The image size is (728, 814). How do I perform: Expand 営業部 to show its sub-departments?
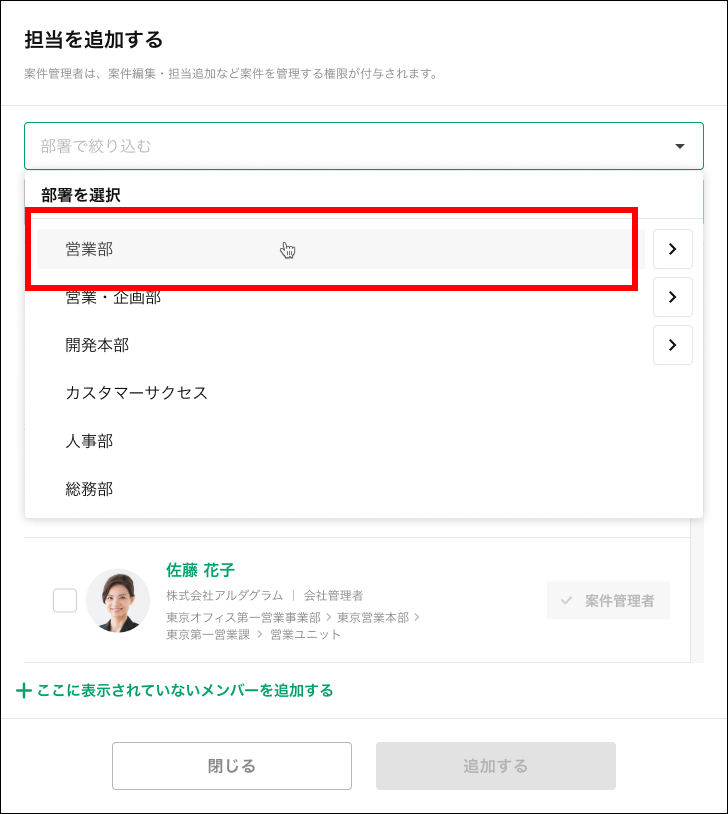(673, 248)
